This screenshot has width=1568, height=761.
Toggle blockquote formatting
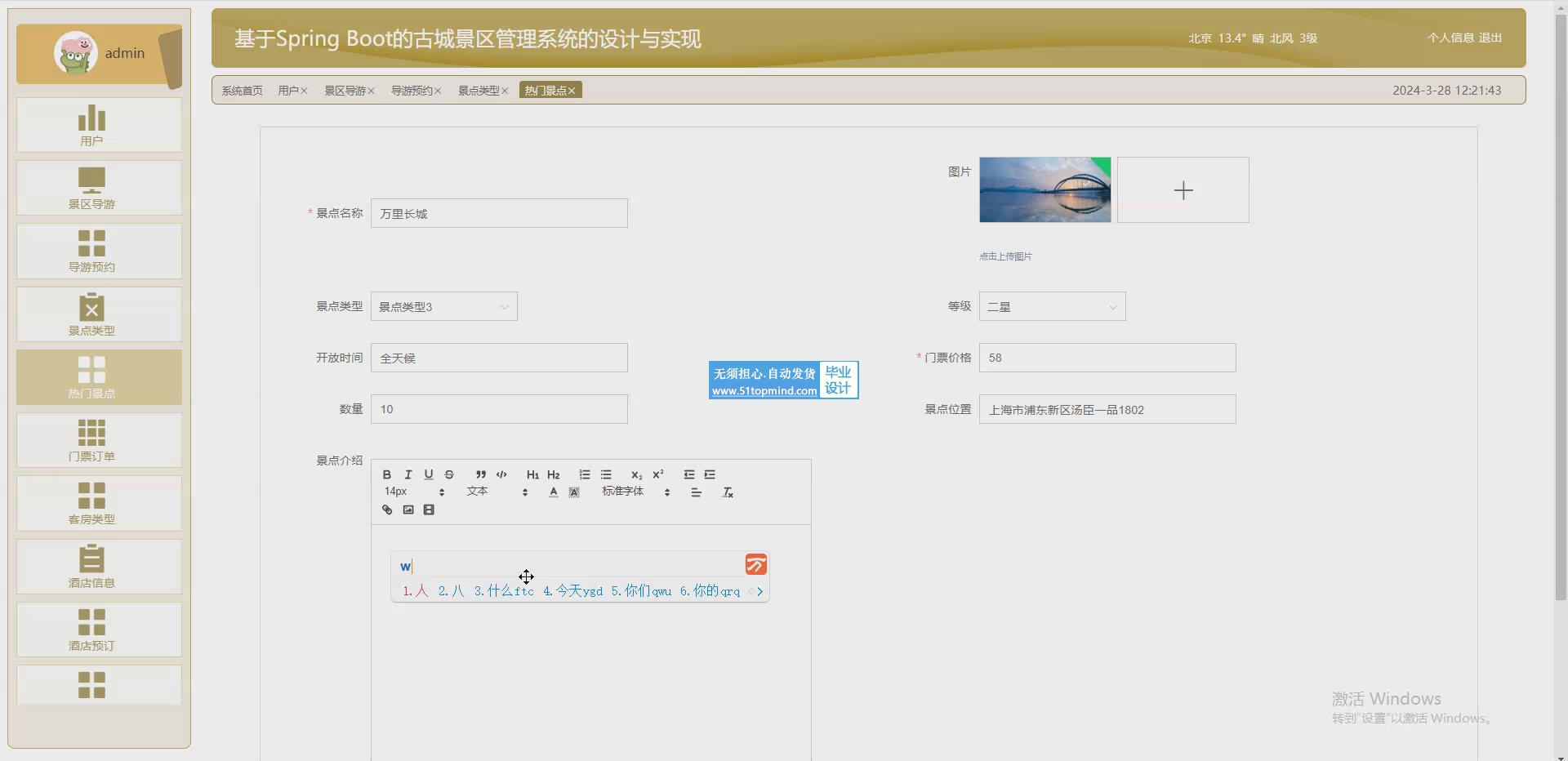coord(481,474)
